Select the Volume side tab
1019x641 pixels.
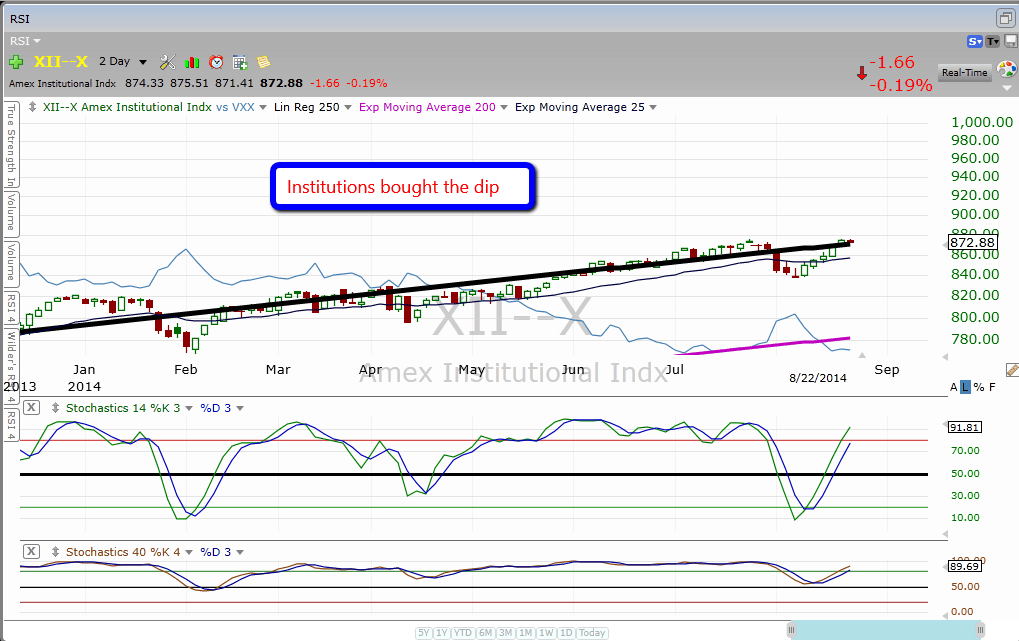coord(12,212)
